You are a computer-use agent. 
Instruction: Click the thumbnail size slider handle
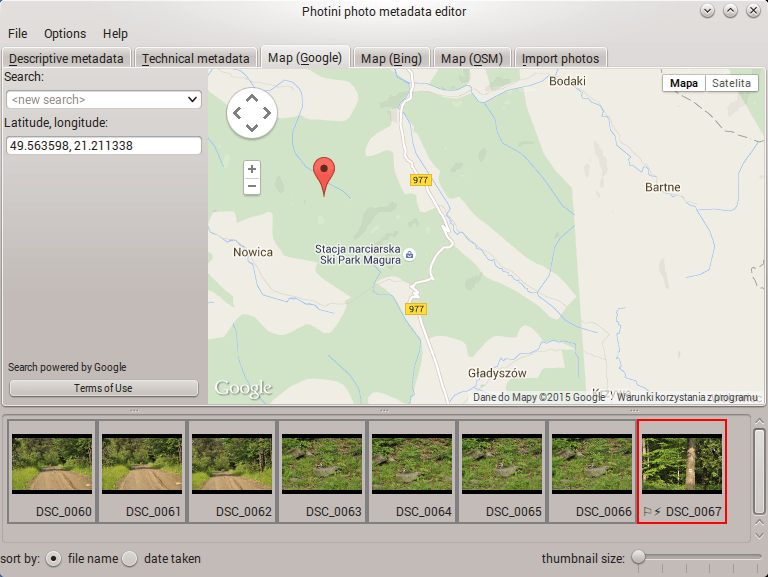click(638, 557)
